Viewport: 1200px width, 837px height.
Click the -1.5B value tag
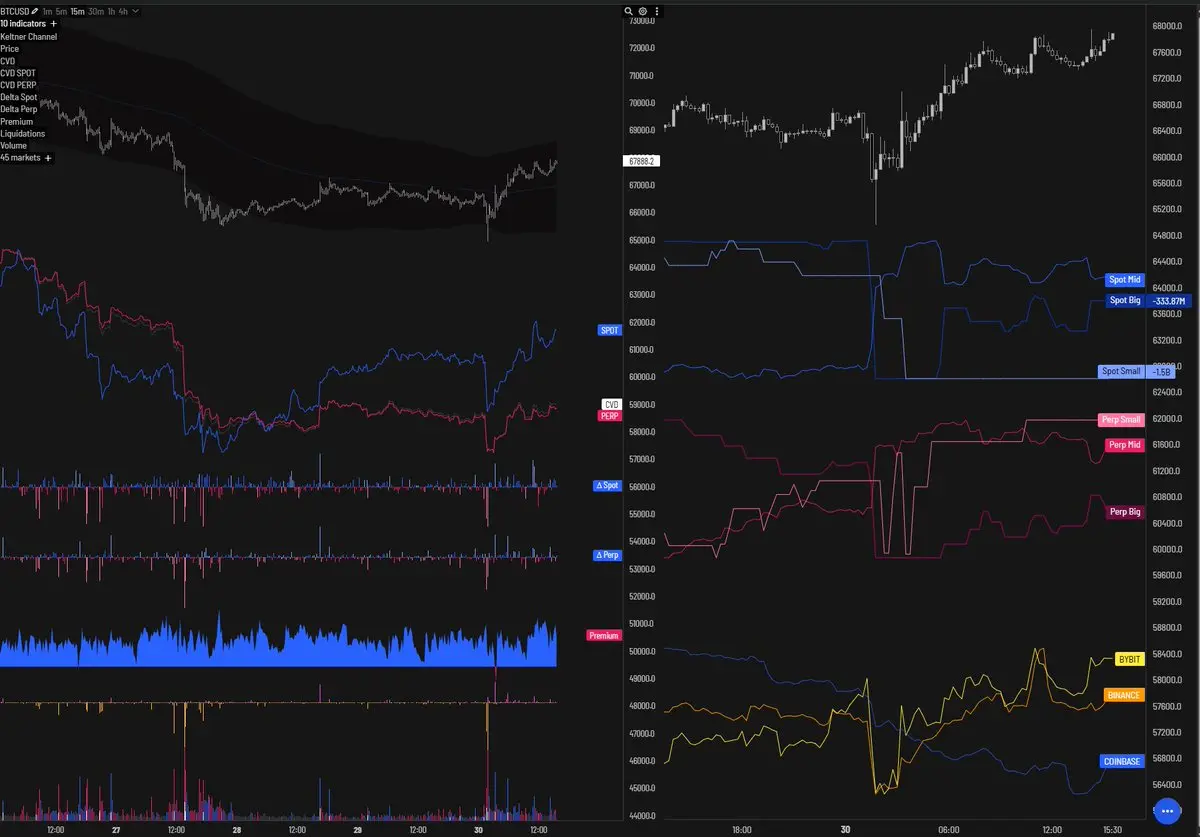point(1160,371)
